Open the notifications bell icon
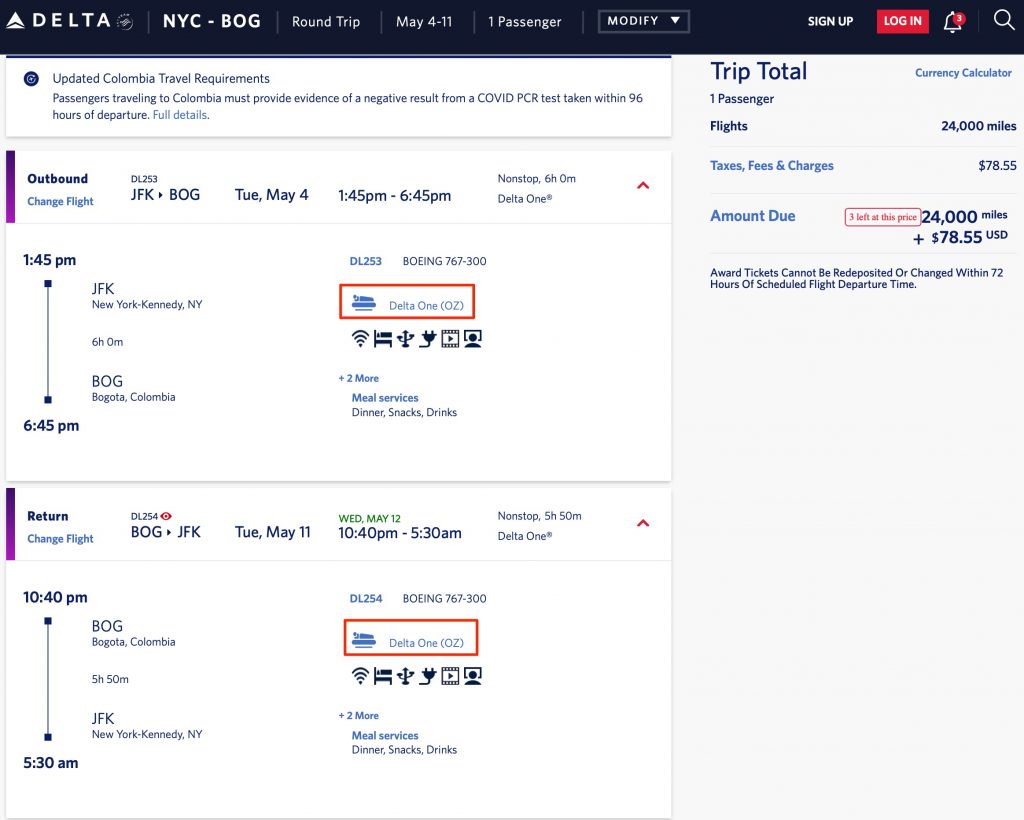 point(953,22)
